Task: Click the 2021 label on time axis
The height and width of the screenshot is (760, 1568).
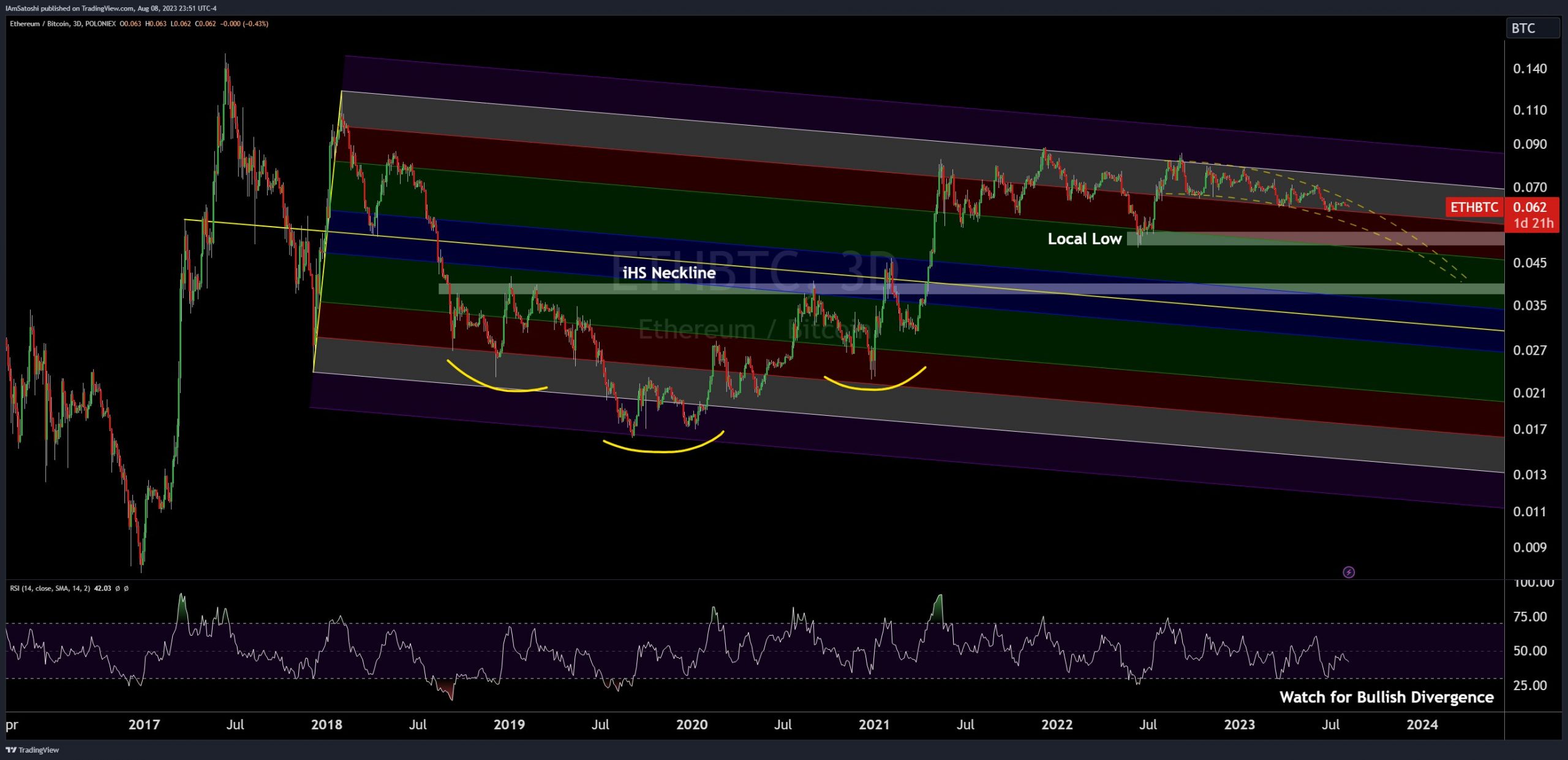Action: coord(873,724)
